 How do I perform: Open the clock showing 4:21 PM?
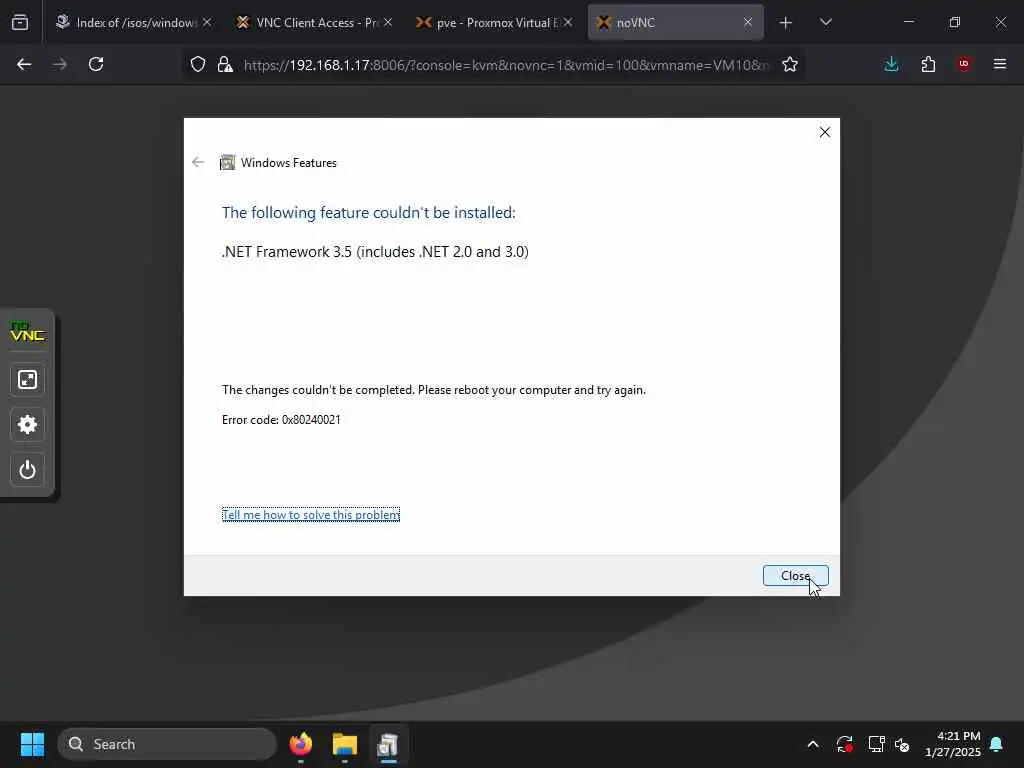pos(953,744)
